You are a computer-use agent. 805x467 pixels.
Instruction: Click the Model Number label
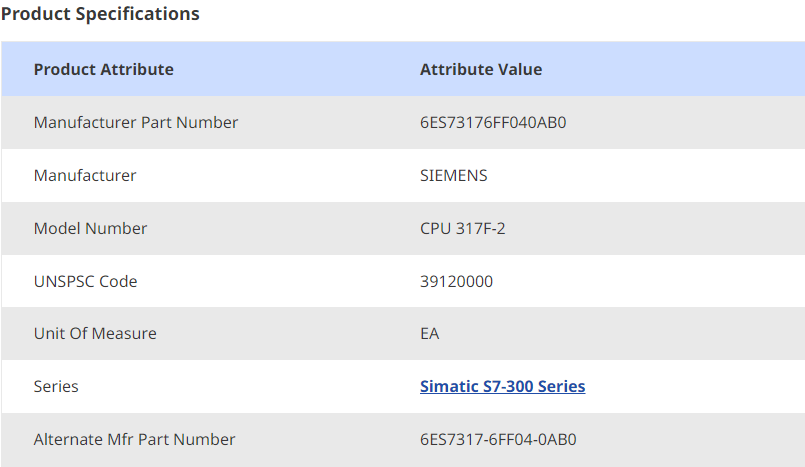(x=90, y=228)
